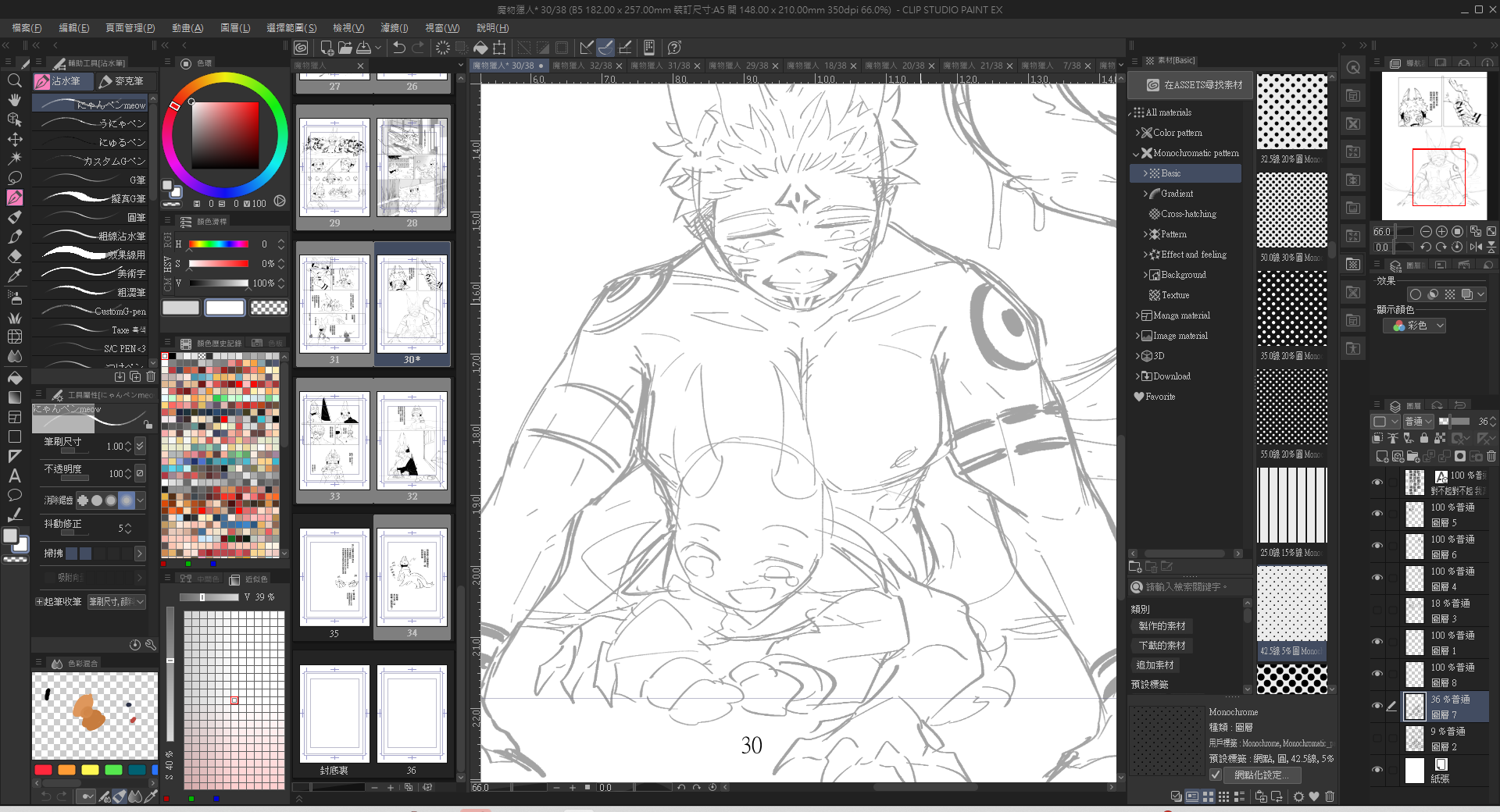Viewport: 1500px width, 812px height.
Task: Hide layer 圖層 6 with eye icon
Action: 1377,547
